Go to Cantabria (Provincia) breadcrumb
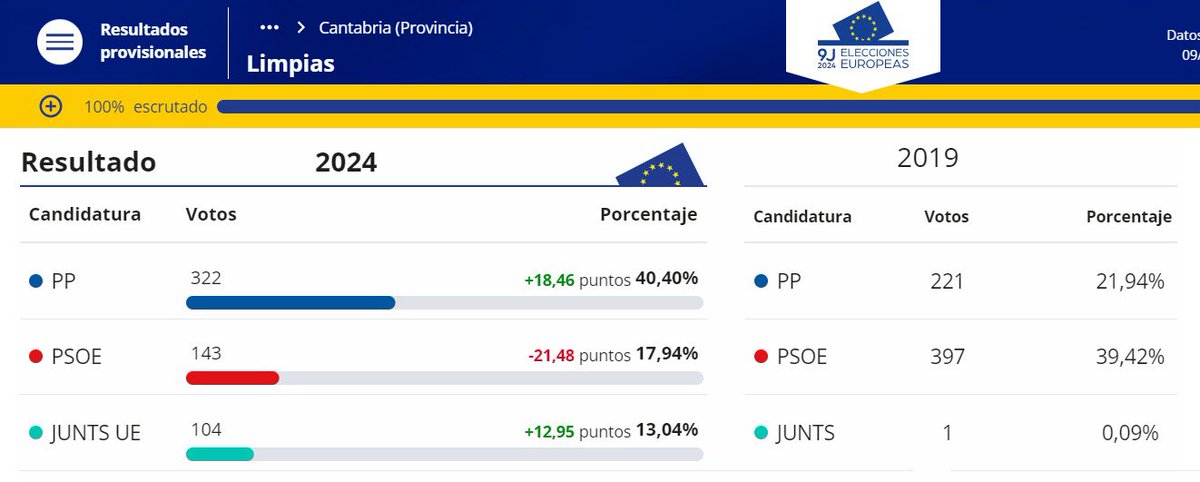This screenshot has width=1200, height=482. [x=396, y=28]
